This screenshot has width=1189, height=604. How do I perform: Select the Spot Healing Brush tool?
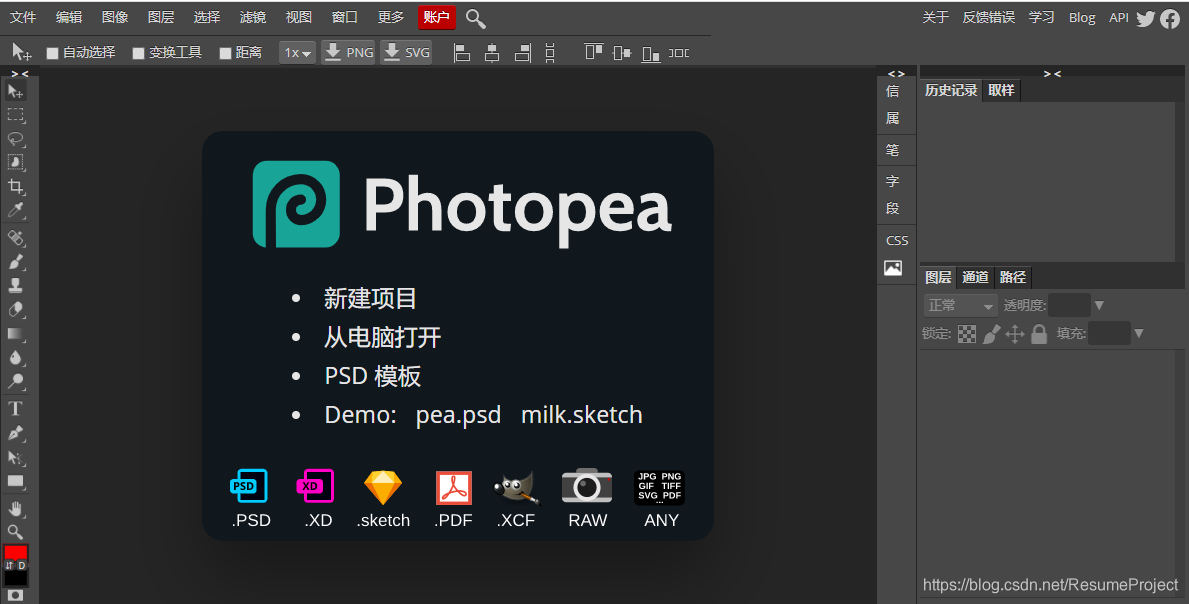coord(15,238)
